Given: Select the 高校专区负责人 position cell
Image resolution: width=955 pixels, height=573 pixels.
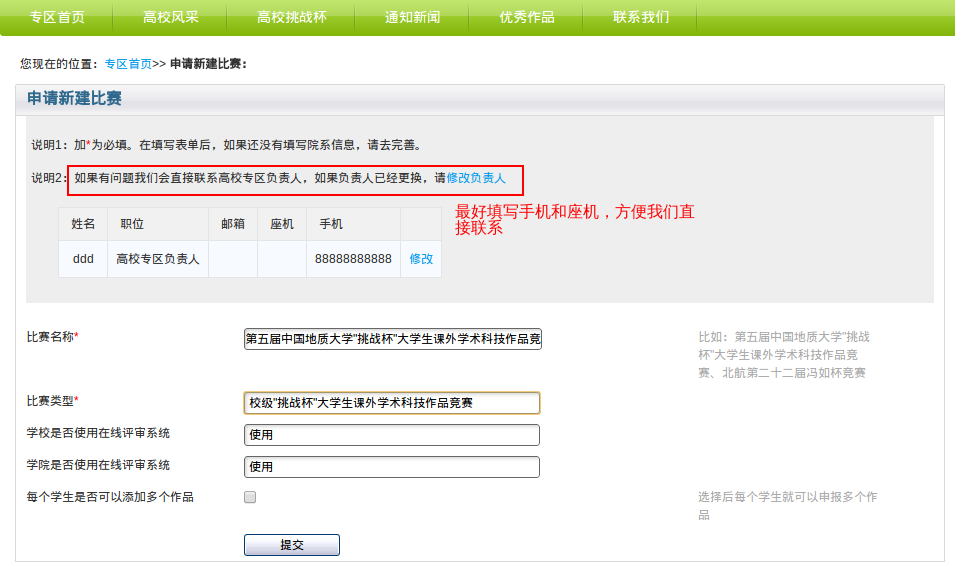Looking at the screenshot, I should pos(158,259).
